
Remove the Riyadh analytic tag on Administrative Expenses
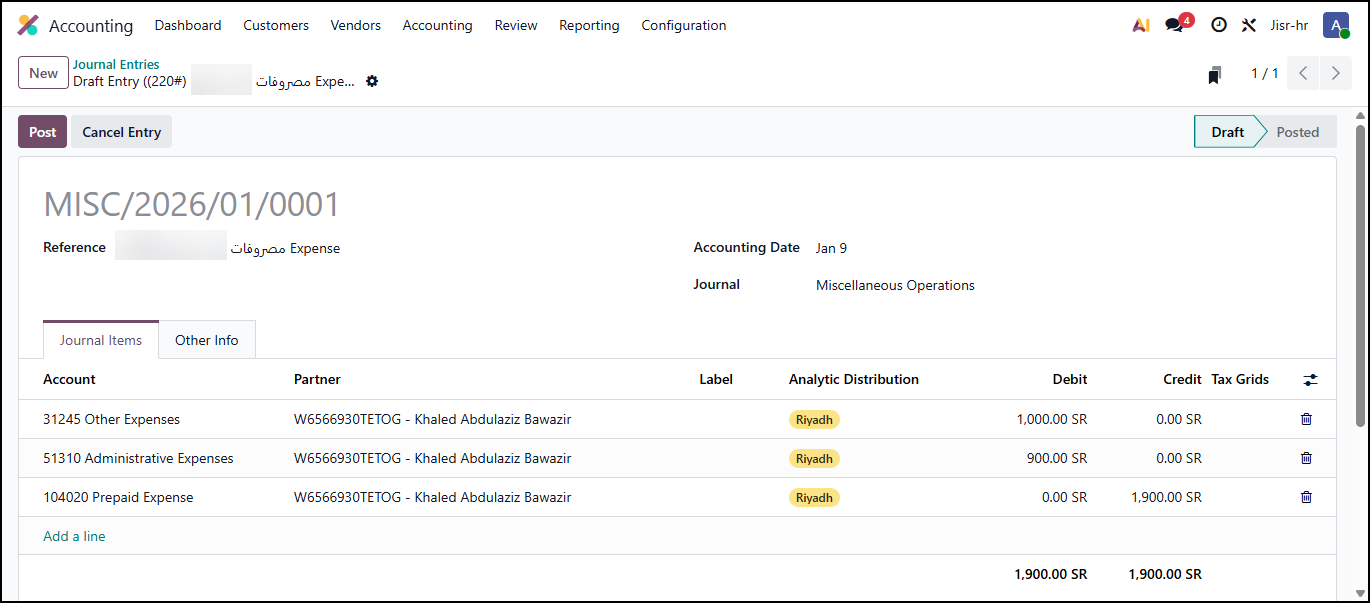(x=814, y=458)
